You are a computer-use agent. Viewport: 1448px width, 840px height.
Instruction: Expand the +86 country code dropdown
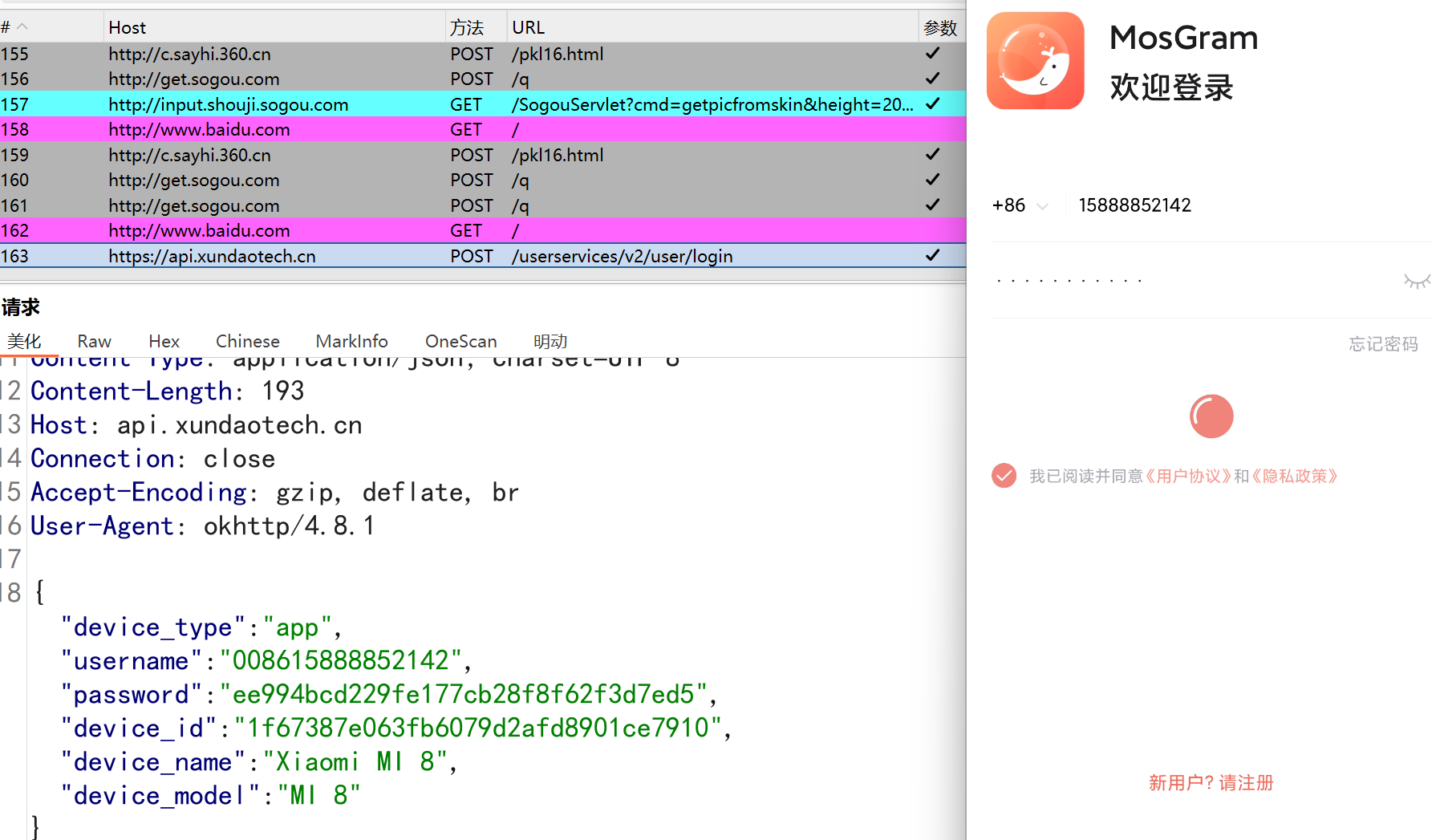pyautogui.click(x=1020, y=205)
